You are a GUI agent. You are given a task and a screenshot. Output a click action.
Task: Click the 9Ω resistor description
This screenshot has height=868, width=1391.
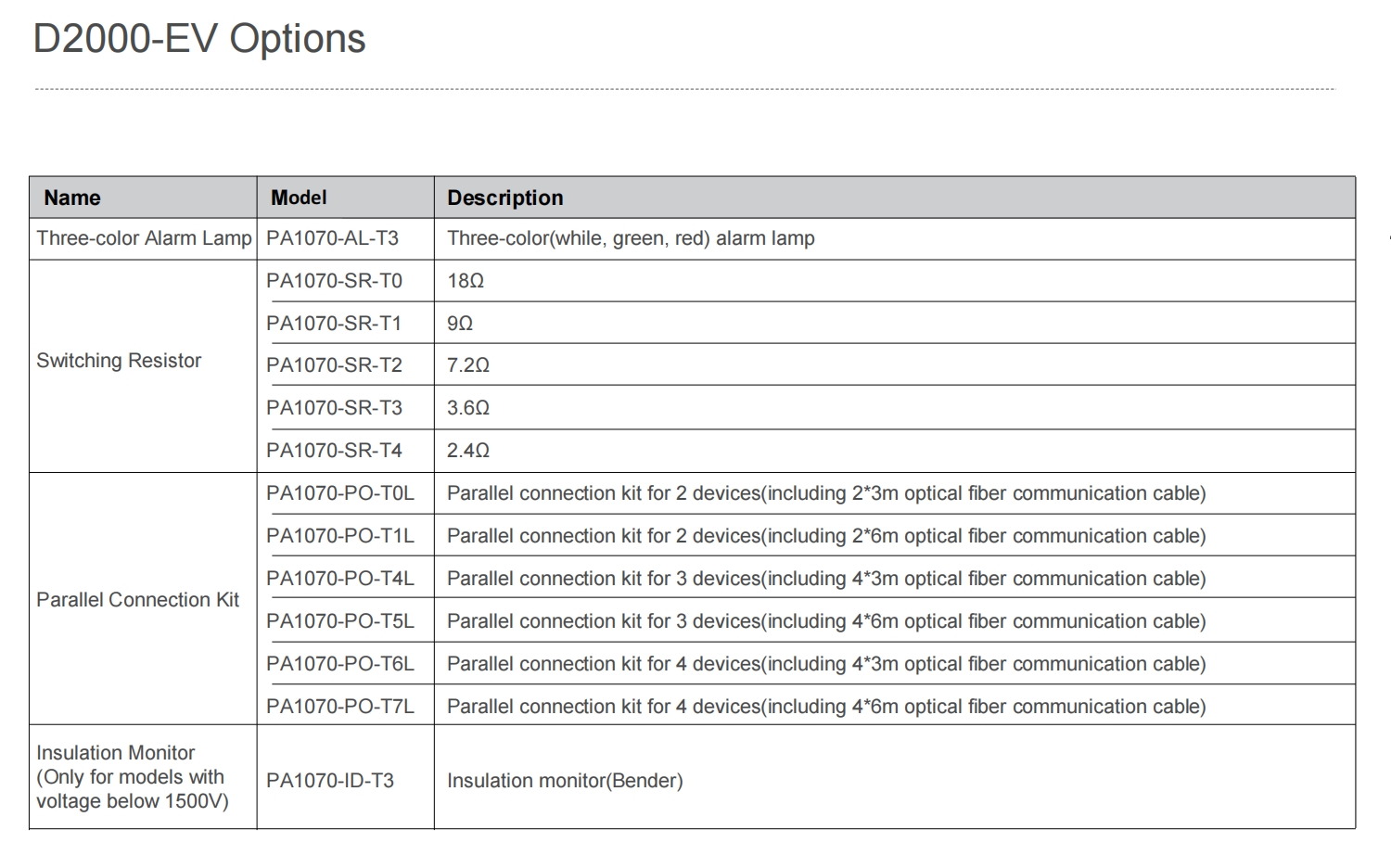pos(460,324)
